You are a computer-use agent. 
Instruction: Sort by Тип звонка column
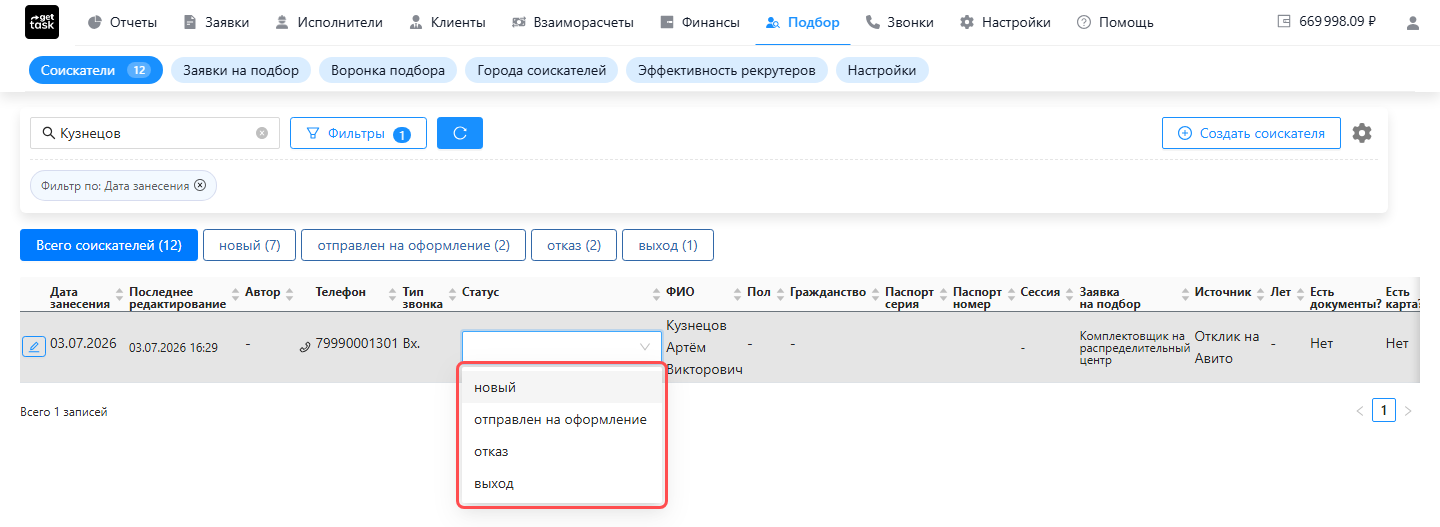(452, 293)
